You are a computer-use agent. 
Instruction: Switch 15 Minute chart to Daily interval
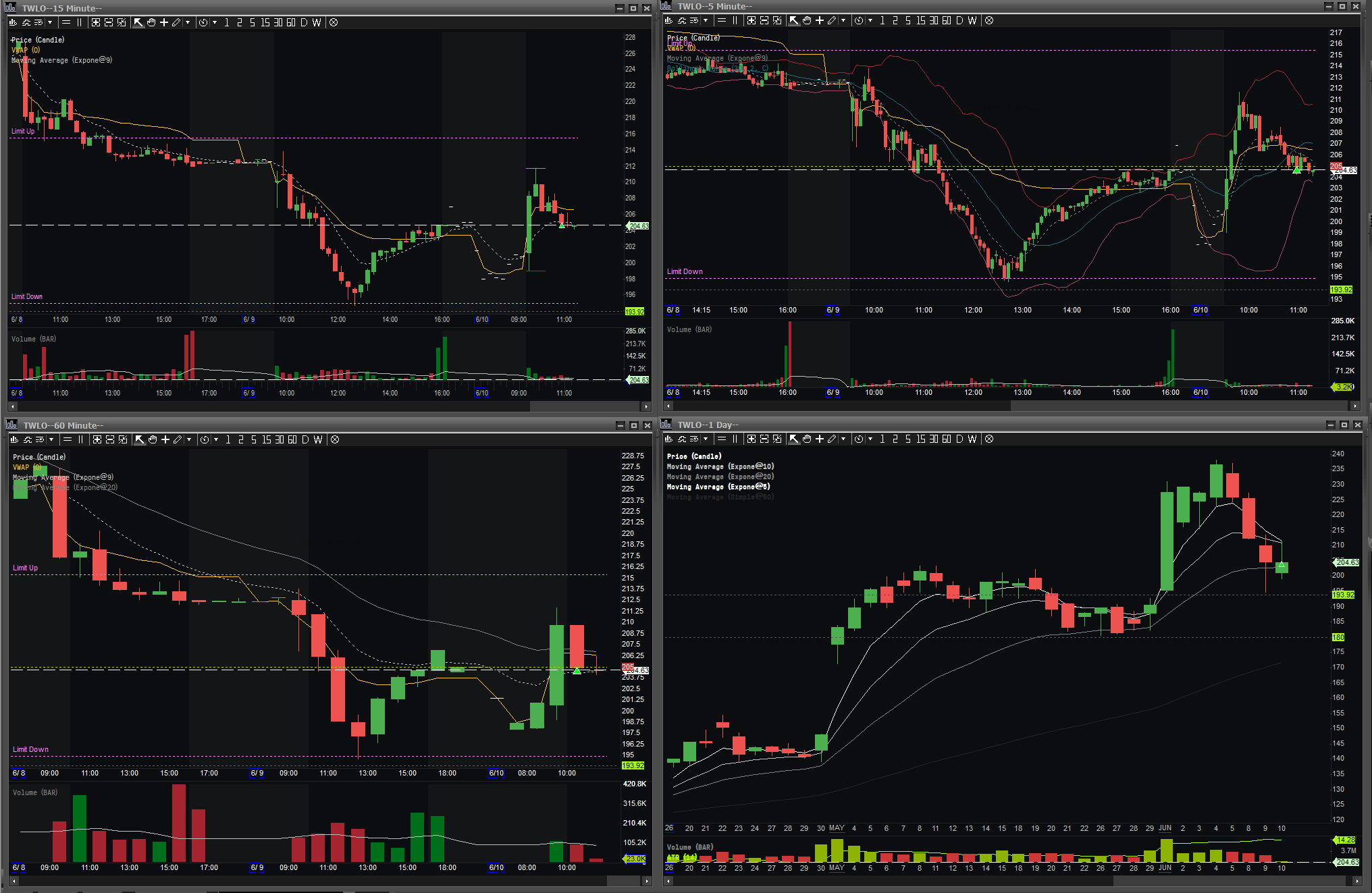[x=304, y=22]
